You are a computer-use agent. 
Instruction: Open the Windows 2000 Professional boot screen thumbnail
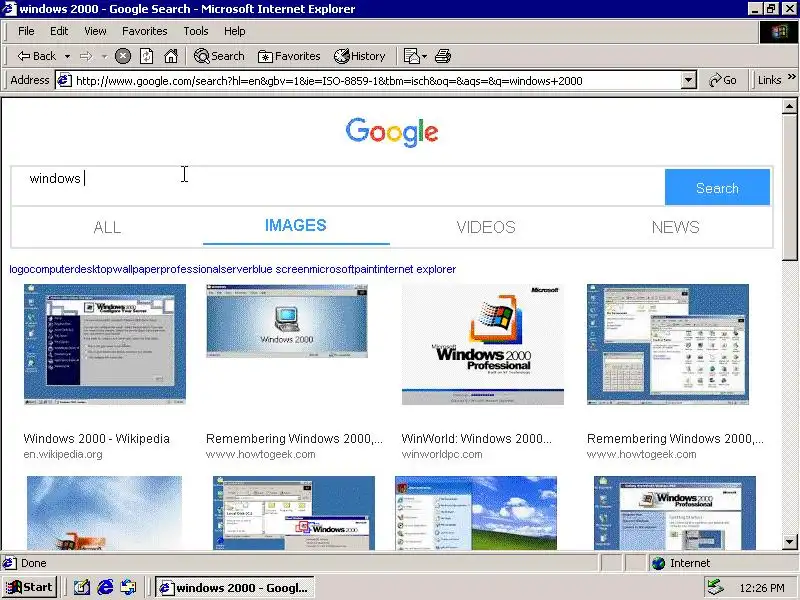(x=483, y=344)
